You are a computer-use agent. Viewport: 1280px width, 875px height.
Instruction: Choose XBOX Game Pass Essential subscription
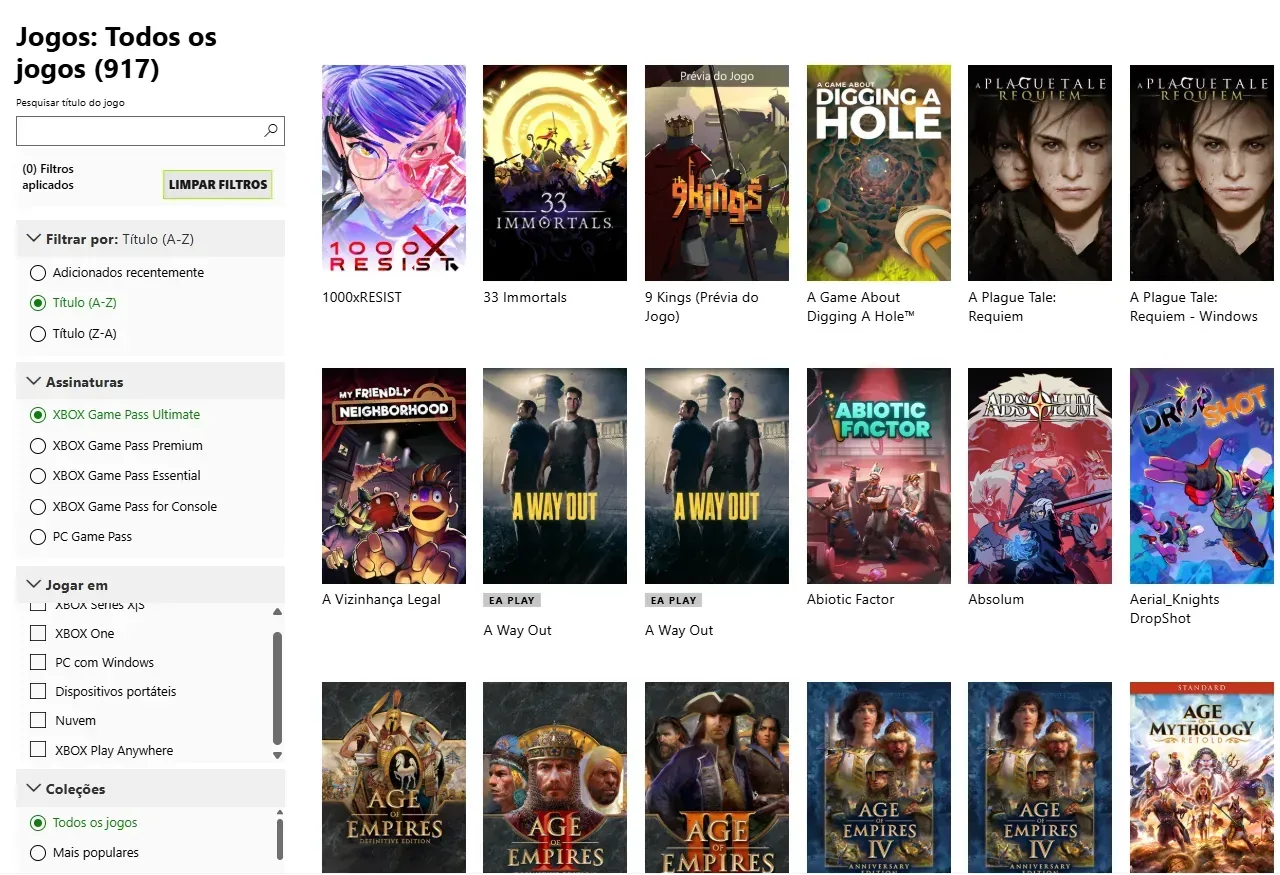38,476
